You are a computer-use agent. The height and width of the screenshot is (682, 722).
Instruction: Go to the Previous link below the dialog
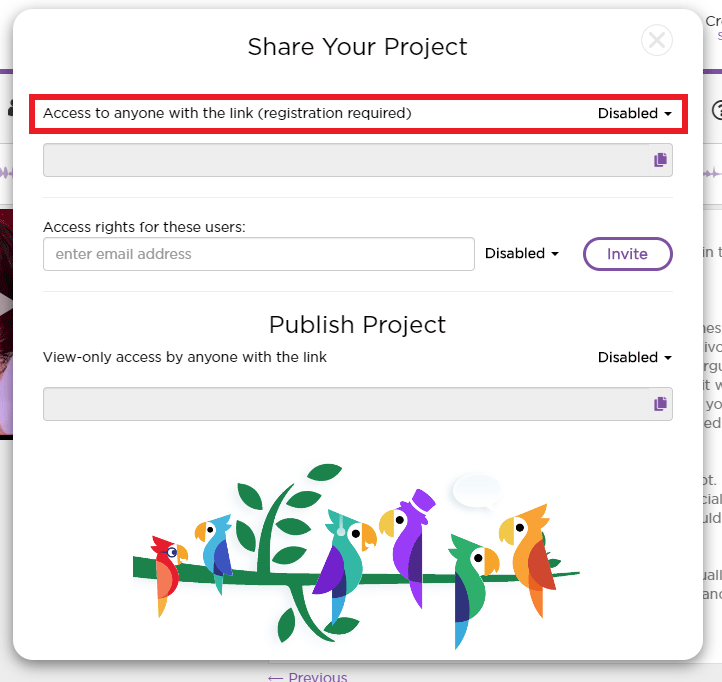(x=308, y=677)
